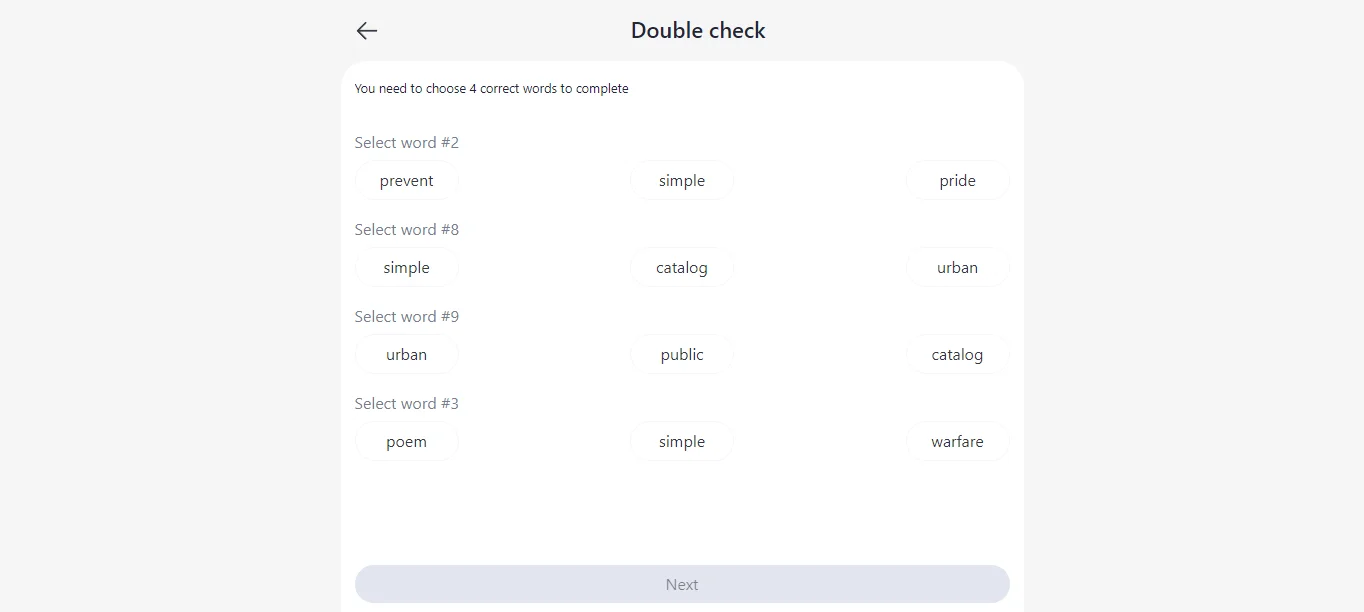Pick "pride" for word #2
1364x612 pixels.
[957, 181]
